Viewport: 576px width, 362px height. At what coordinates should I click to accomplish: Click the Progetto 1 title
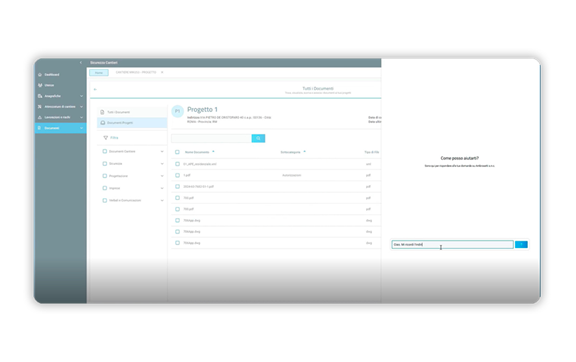[x=202, y=110]
